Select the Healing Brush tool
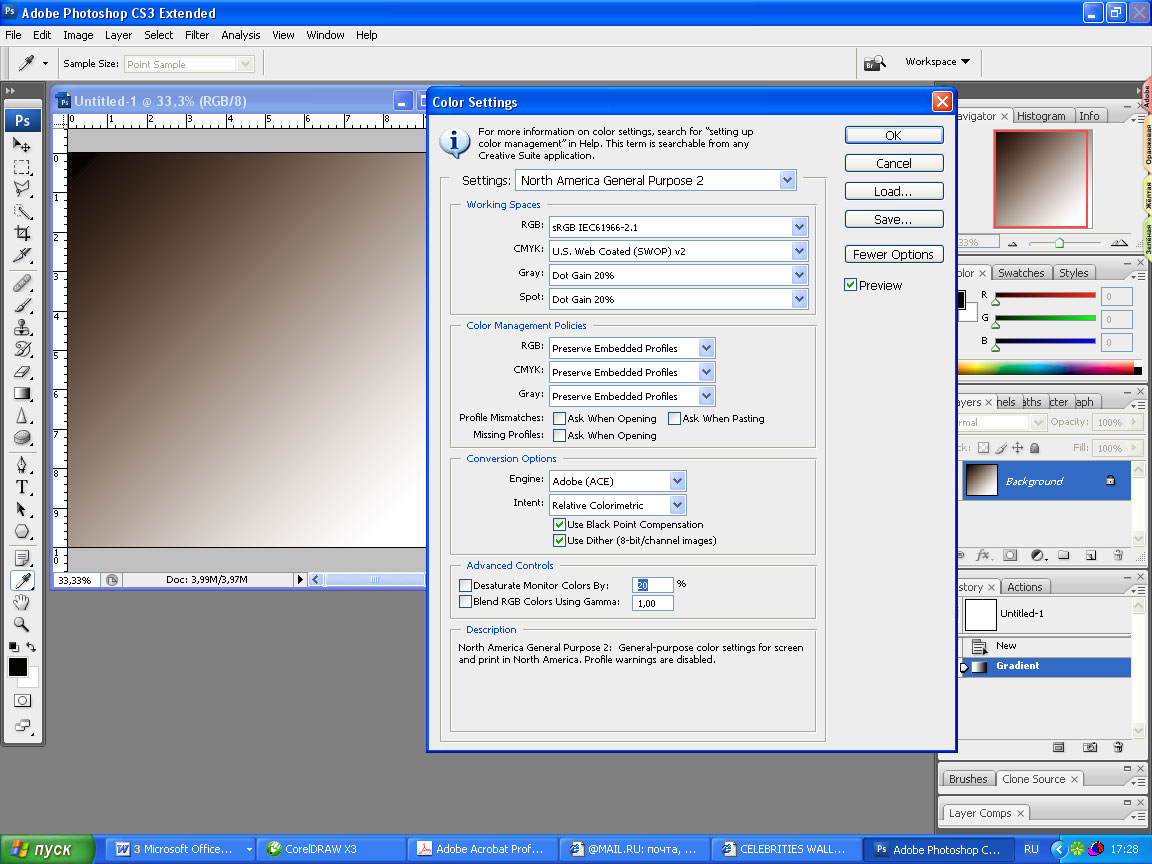The width and height of the screenshot is (1152, 864). (22, 283)
